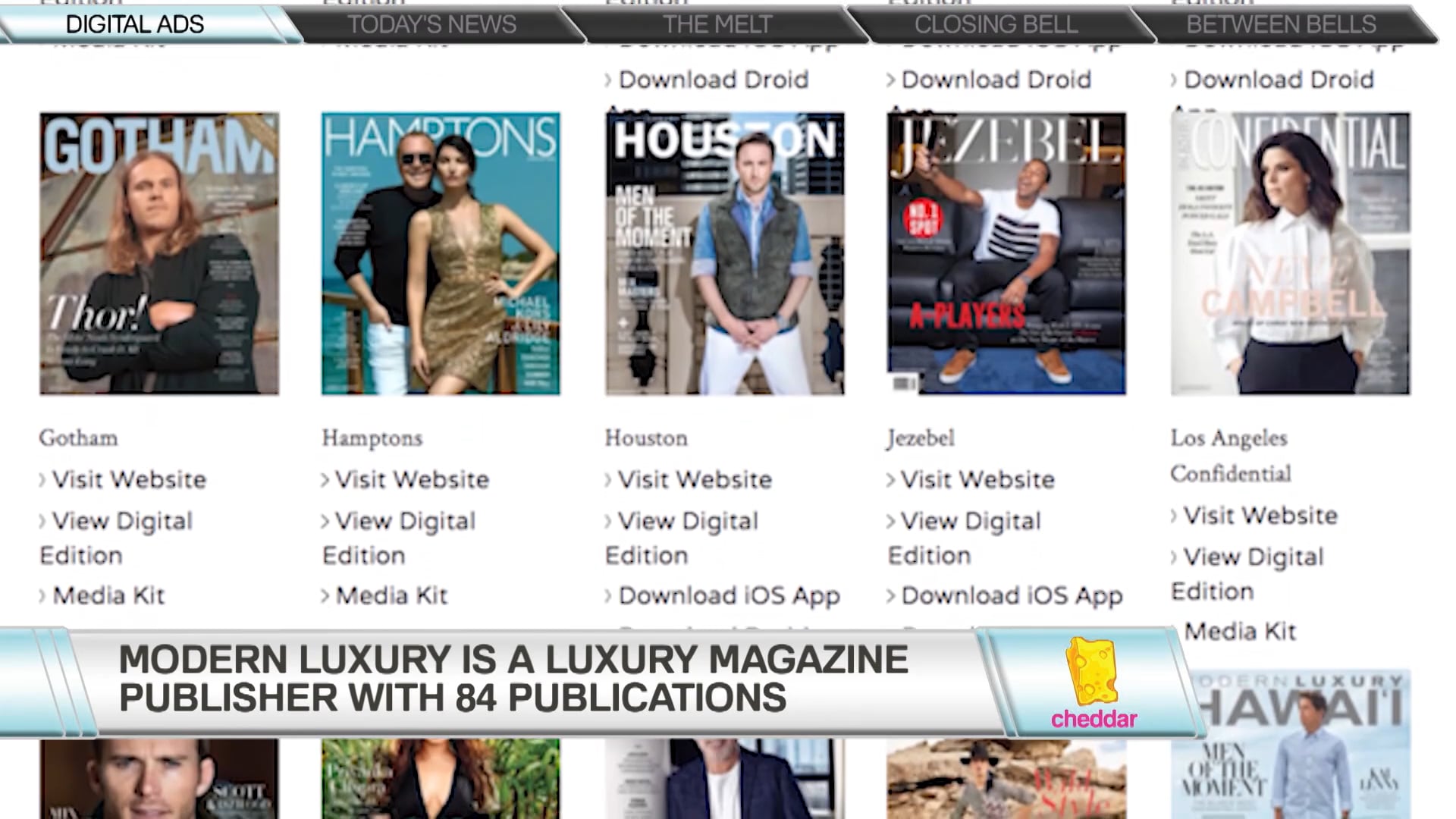
Task: Switch to the TODAY'S NEWS tab
Action: 433,24
